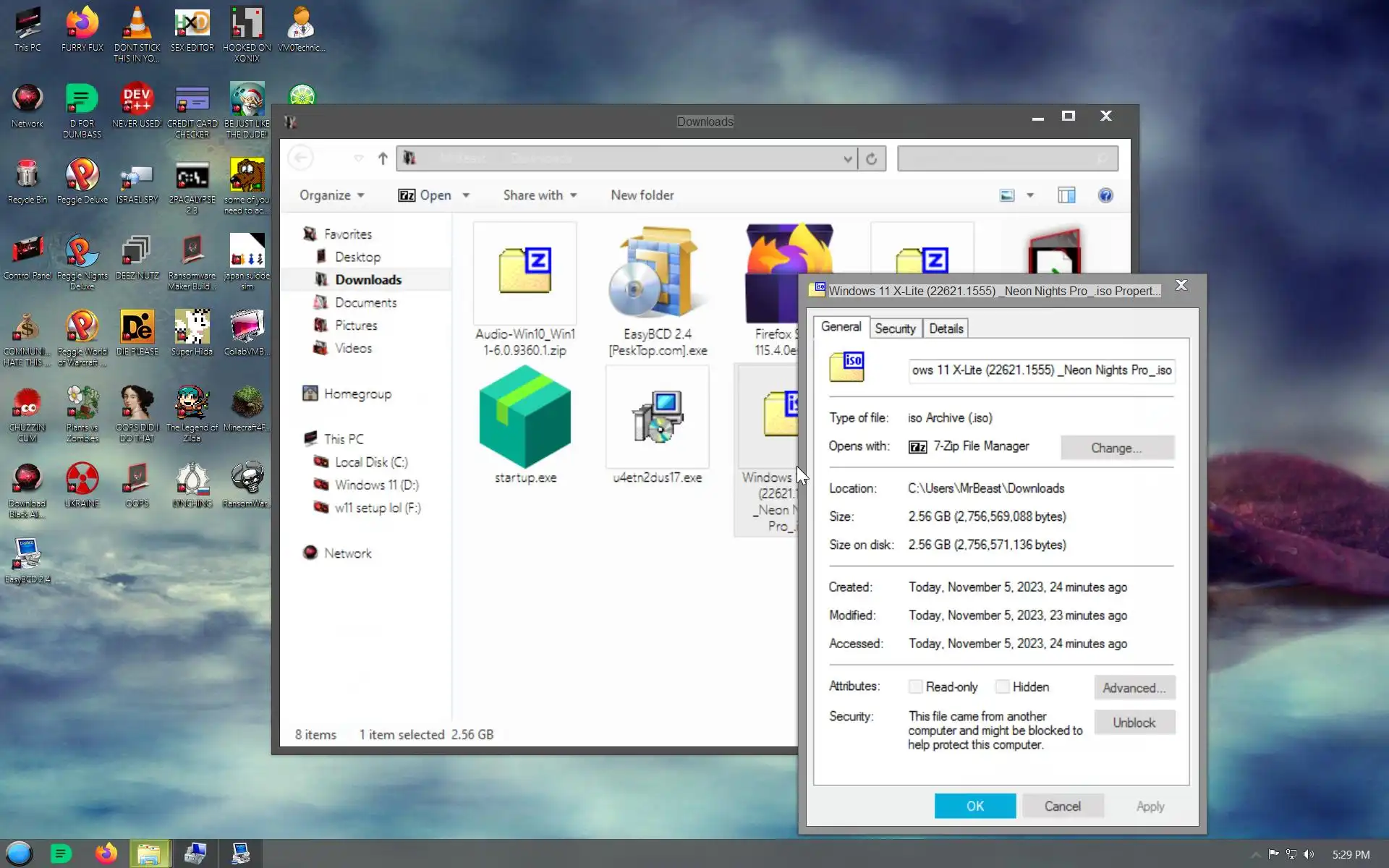Open the view options dropdown arrow
This screenshot has height=868, width=1389.
point(1030,195)
